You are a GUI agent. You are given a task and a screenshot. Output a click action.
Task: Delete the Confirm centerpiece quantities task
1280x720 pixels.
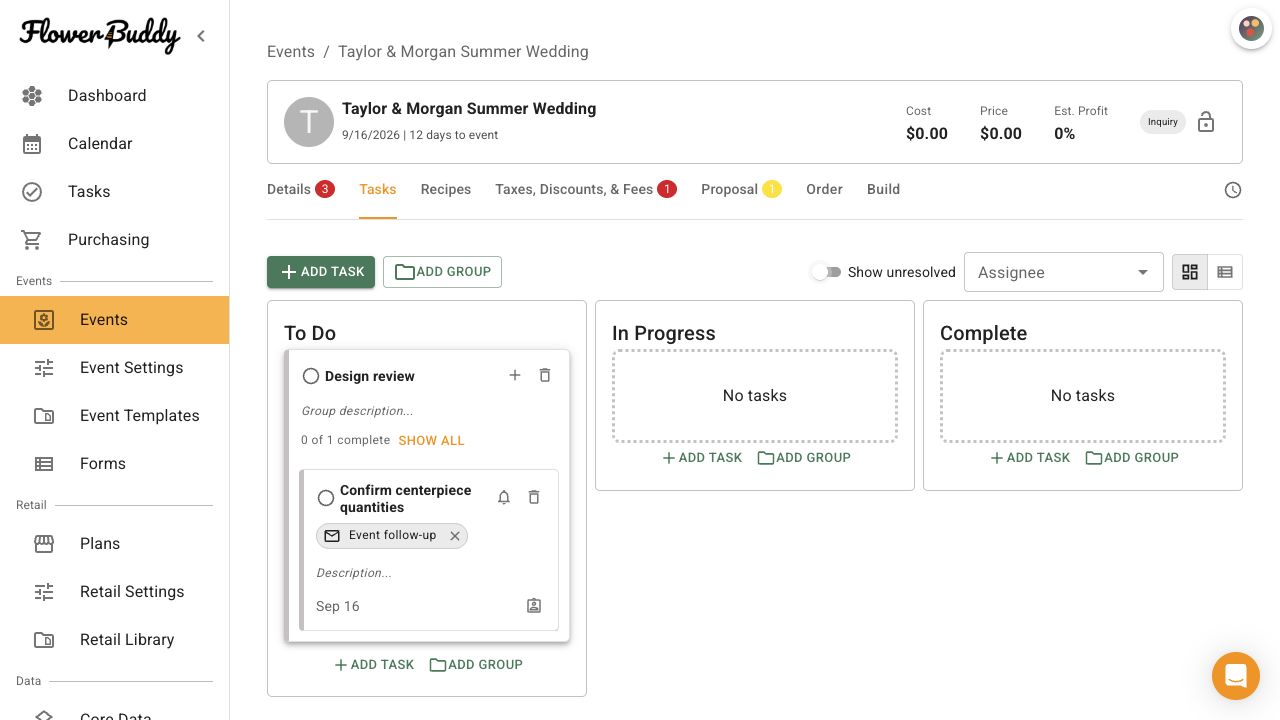(534, 497)
